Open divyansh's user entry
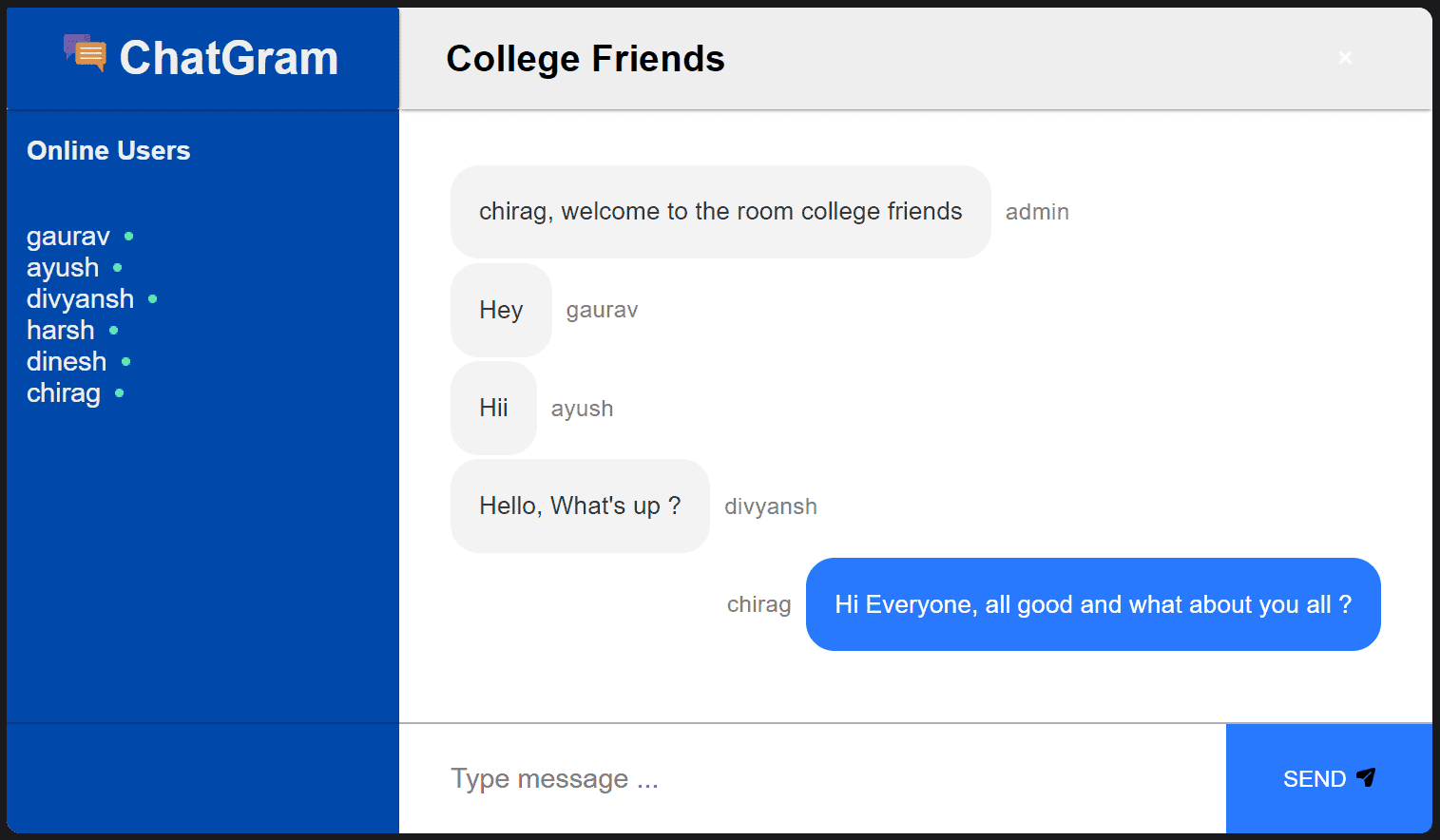Screen dimensions: 1440x840 pos(80,298)
